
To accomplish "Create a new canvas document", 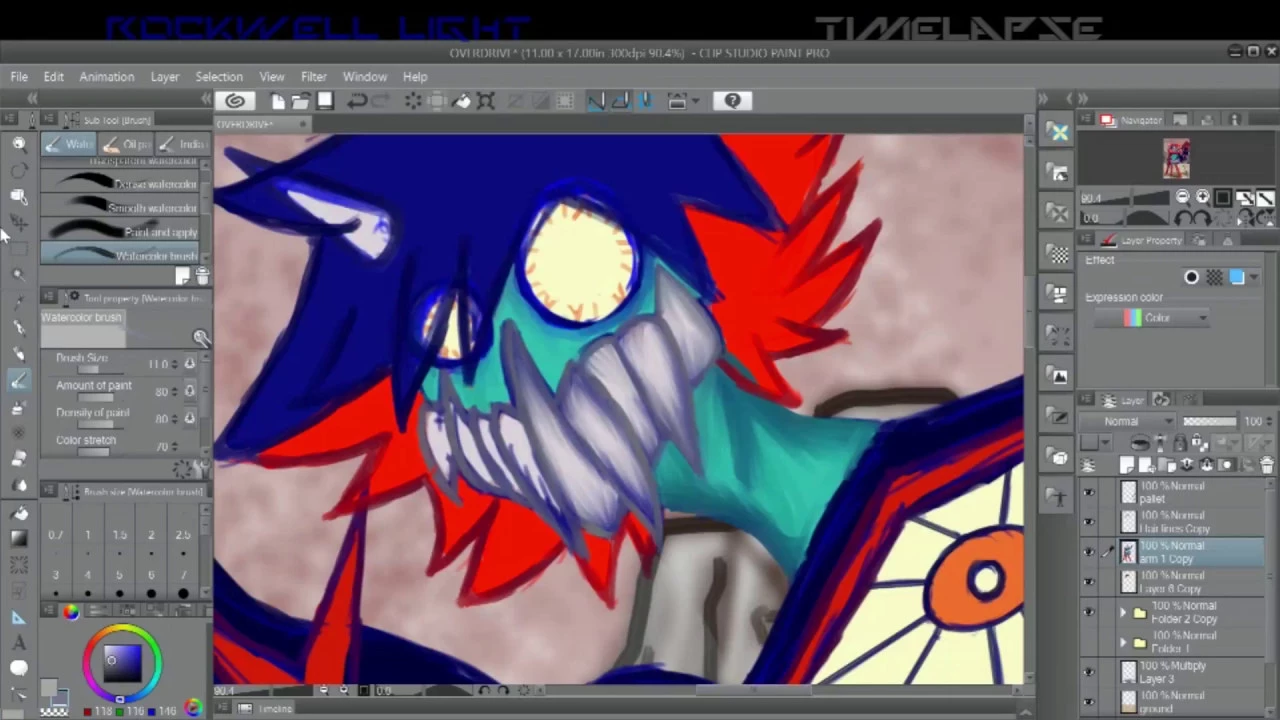I will (278, 101).
